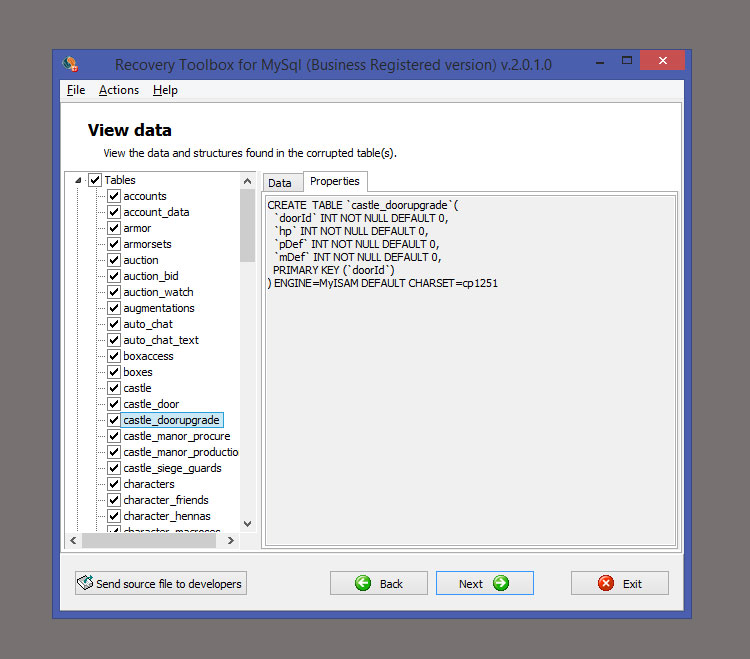Image resolution: width=750 pixels, height=659 pixels.
Task: Uncheck the root Tables checkbox
Action: click(95, 180)
